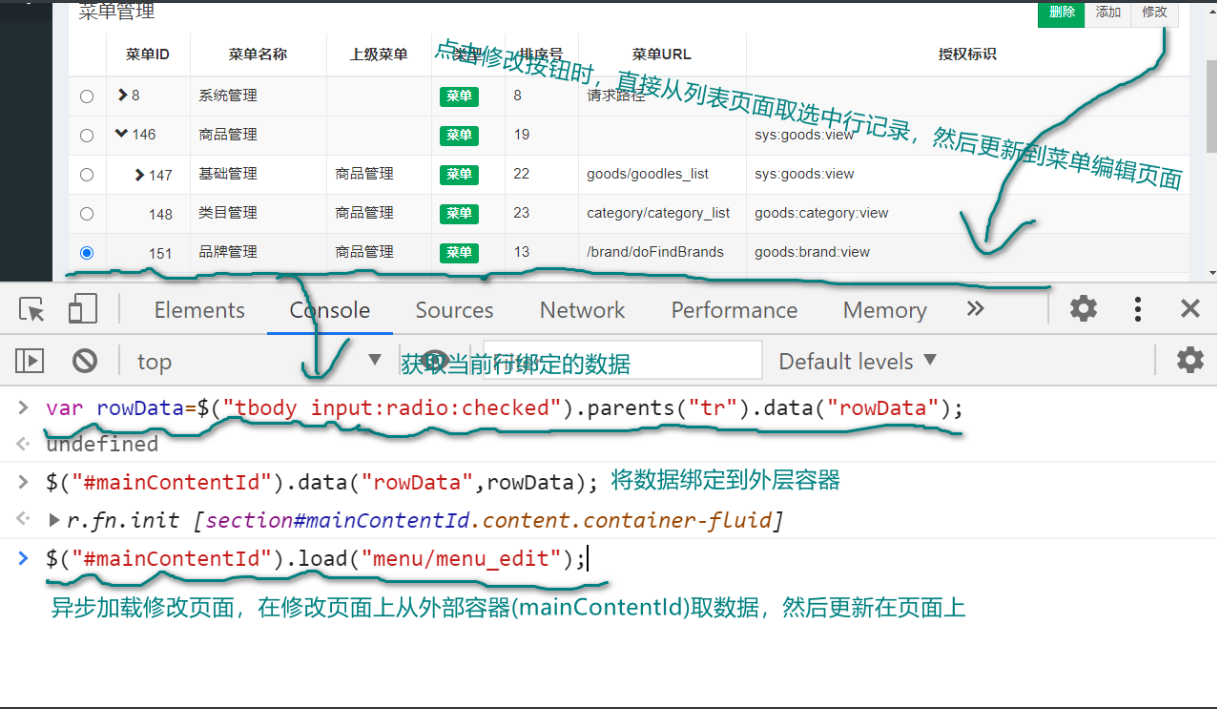Click the 添加 button

click(1108, 13)
